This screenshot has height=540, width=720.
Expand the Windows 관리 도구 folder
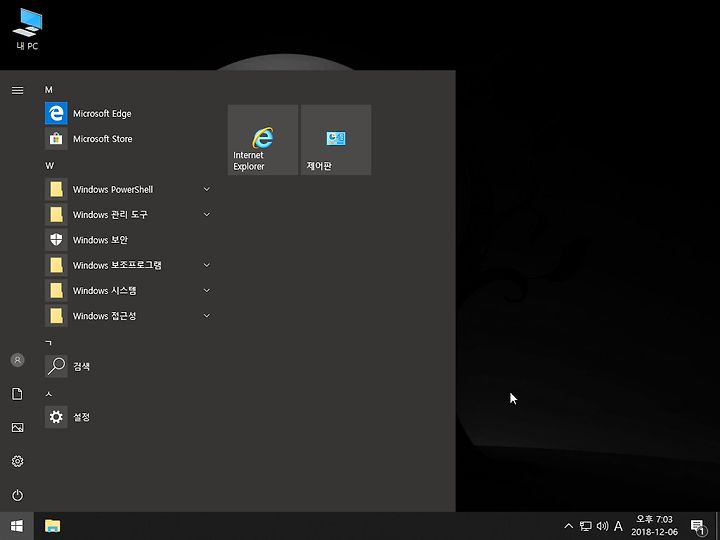(x=129, y=214)
